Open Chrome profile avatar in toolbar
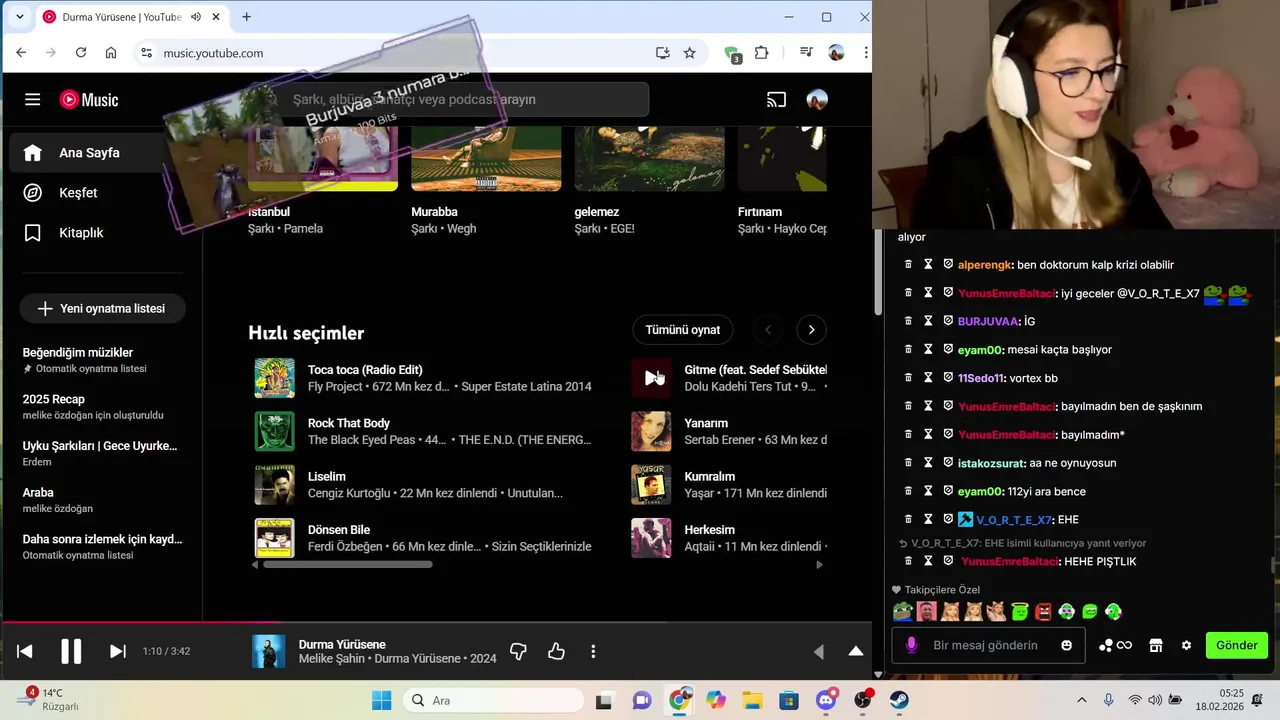This screenshot has width=1280, height=720. [x=836, y=53]
